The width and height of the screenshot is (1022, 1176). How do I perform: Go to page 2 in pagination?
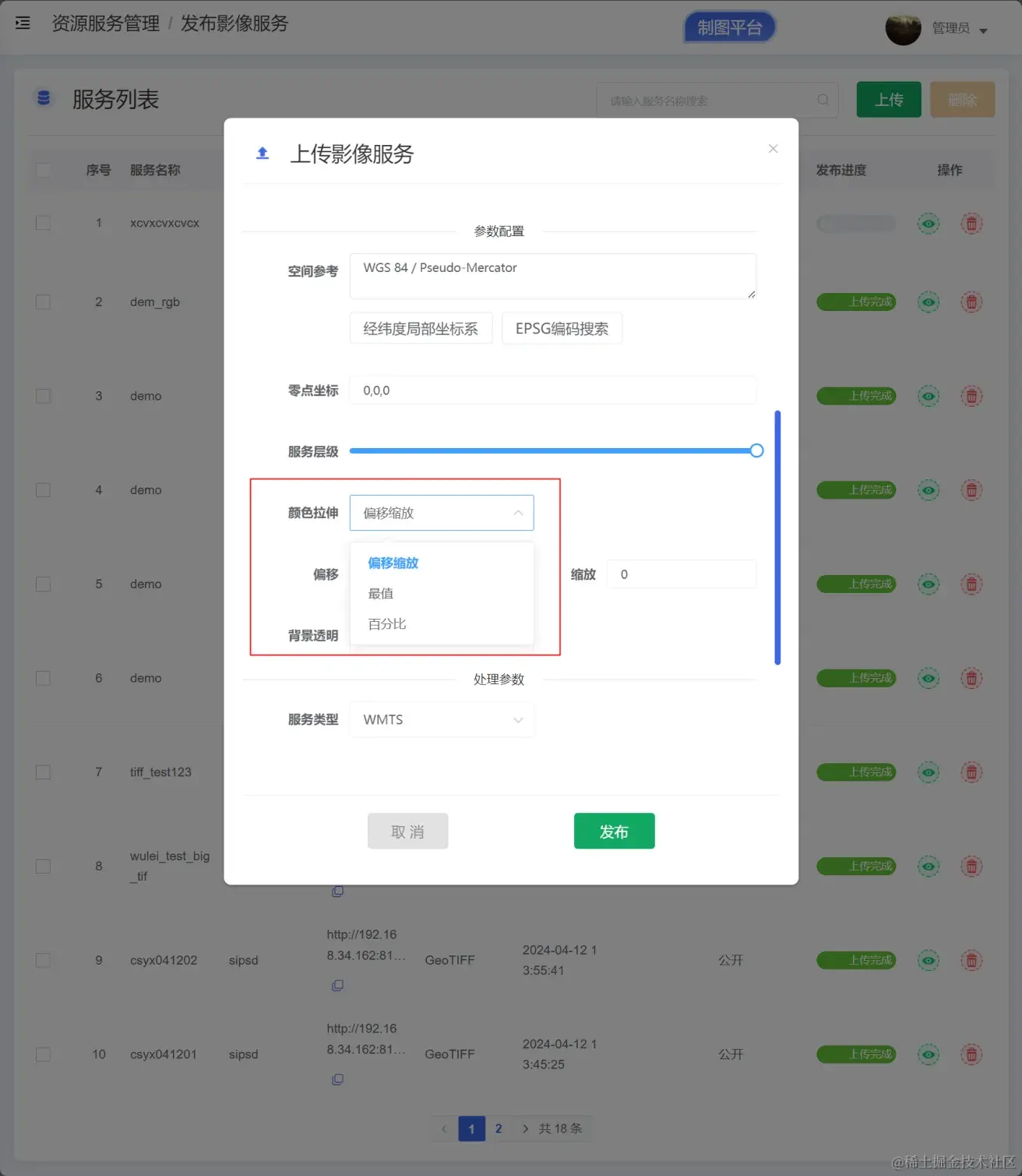499,1128
